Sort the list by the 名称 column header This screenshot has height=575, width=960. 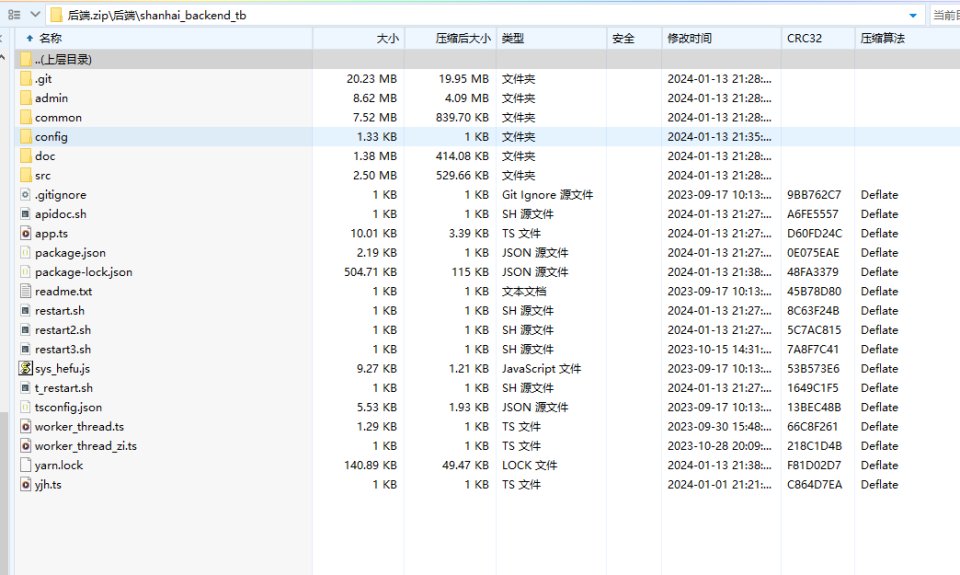[50, 38]
